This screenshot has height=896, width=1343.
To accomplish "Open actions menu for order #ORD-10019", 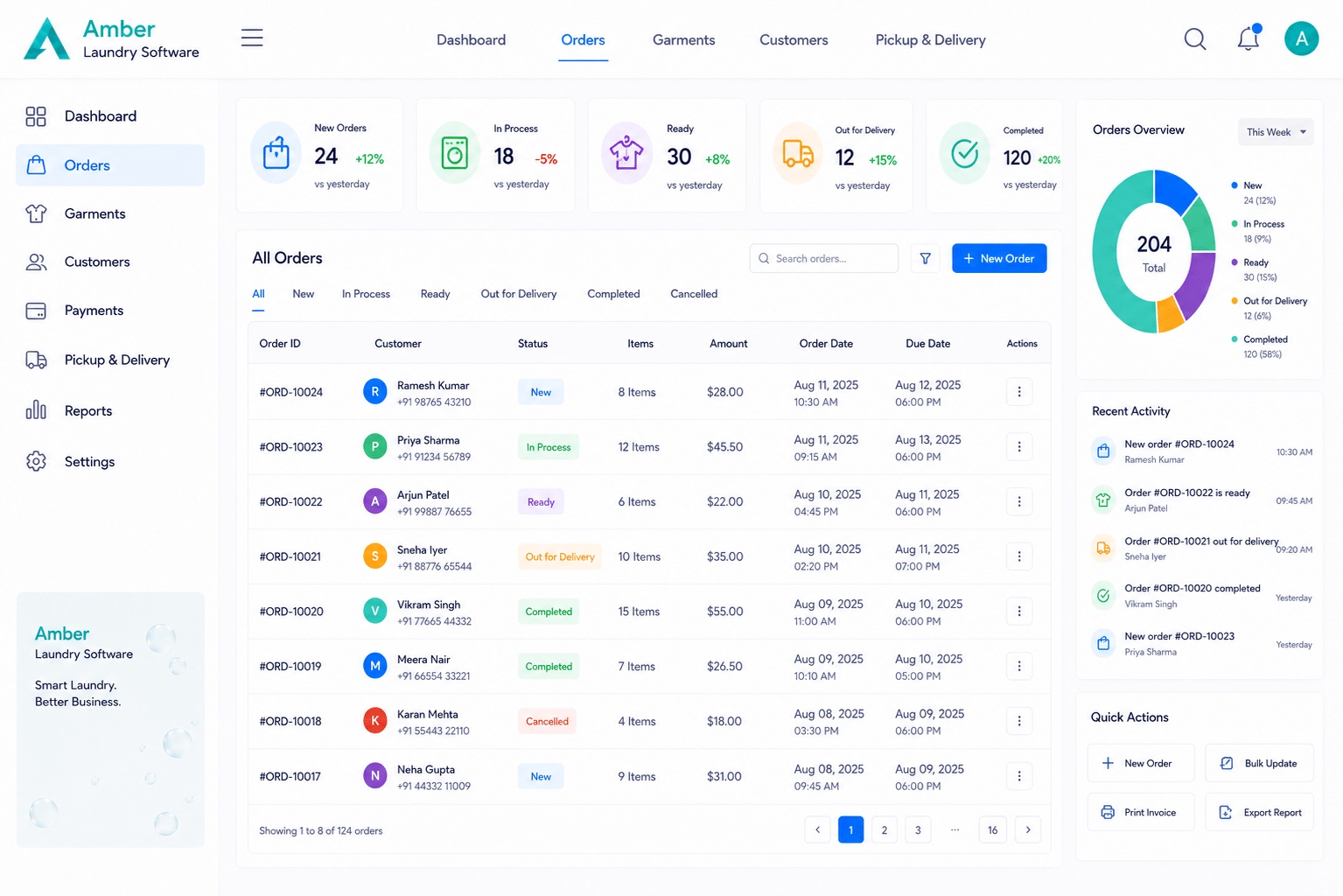I will click(x=1019, y=666).
